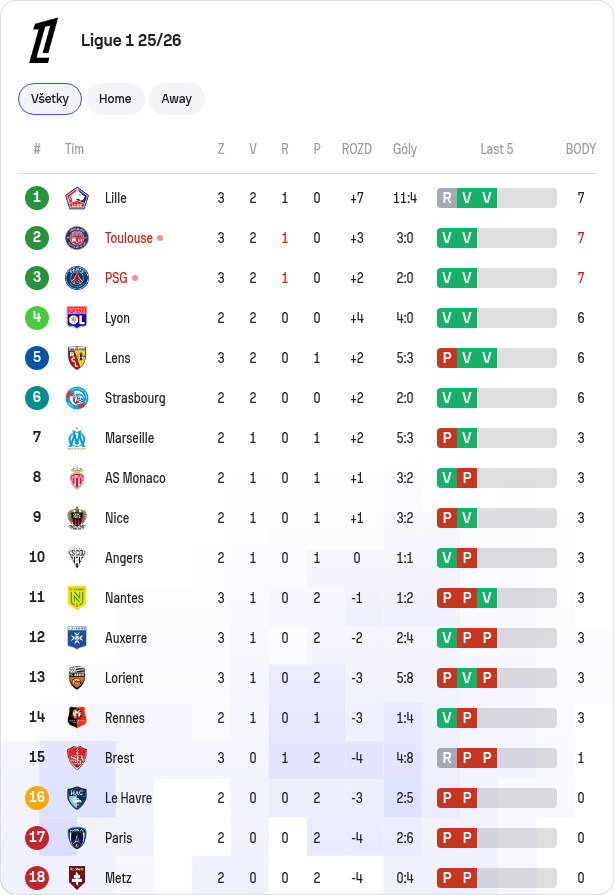The height and width of the screenshot is (895, 614).
Task: Click the Nantes yellow crest
Action: tap(76, 598)
